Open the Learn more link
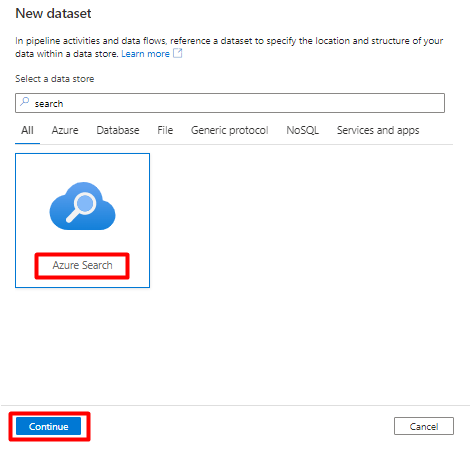The height and width of the screenshot is (459, 470). pyautogui.click(x=145, y=54)
